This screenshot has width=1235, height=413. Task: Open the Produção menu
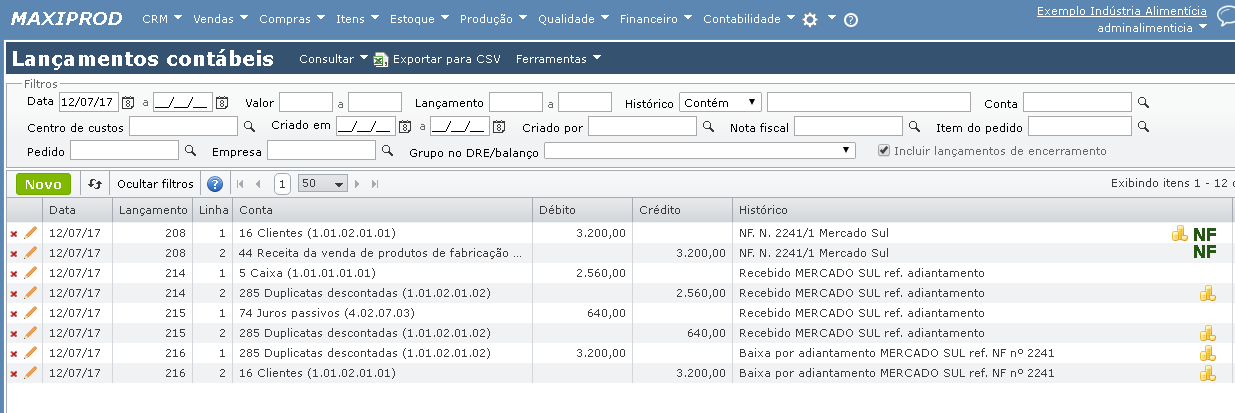pyautogui.click(x=494, y=19)
